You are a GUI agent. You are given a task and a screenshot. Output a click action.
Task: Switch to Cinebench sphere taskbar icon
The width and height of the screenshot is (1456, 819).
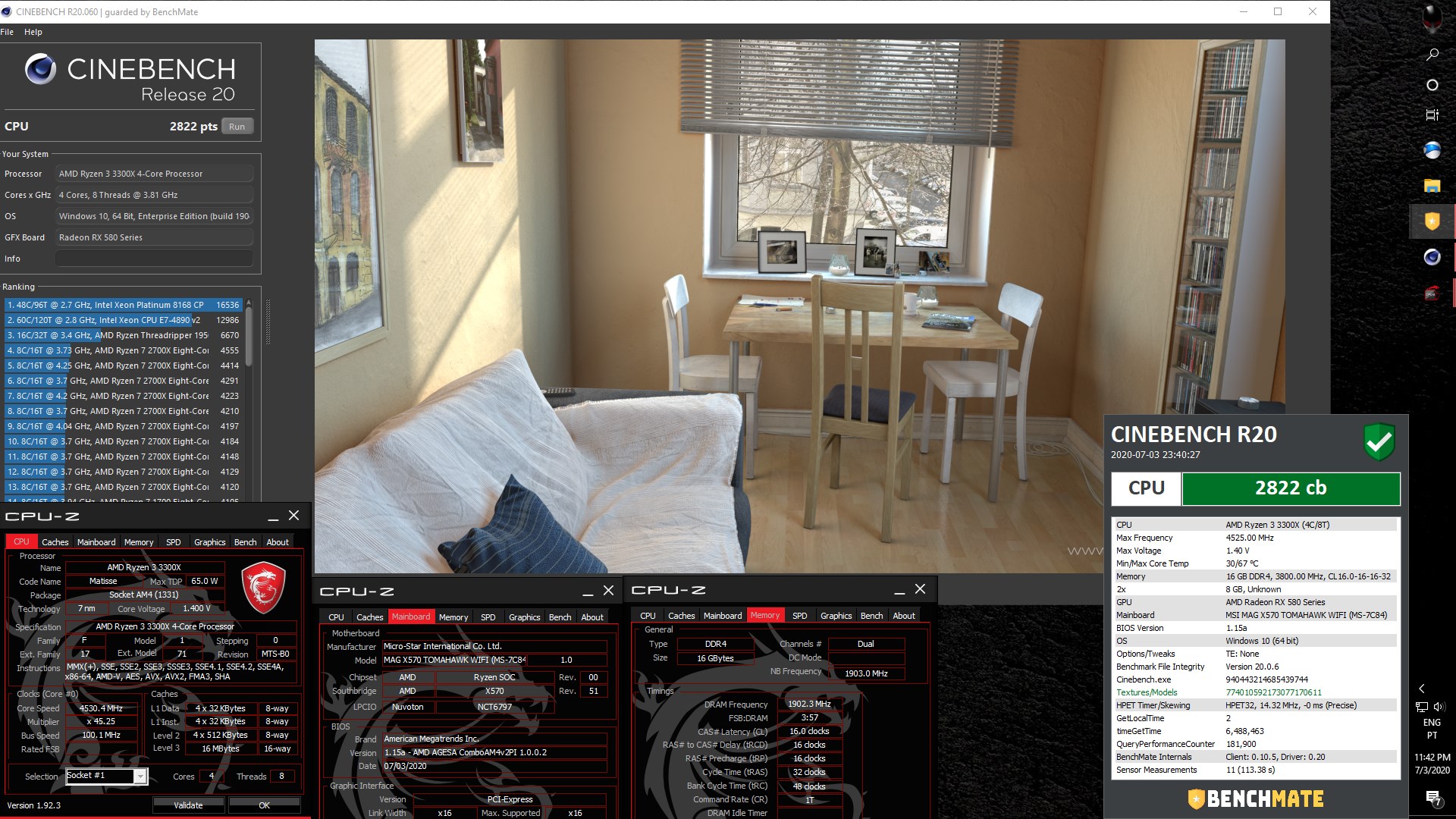1432,257
